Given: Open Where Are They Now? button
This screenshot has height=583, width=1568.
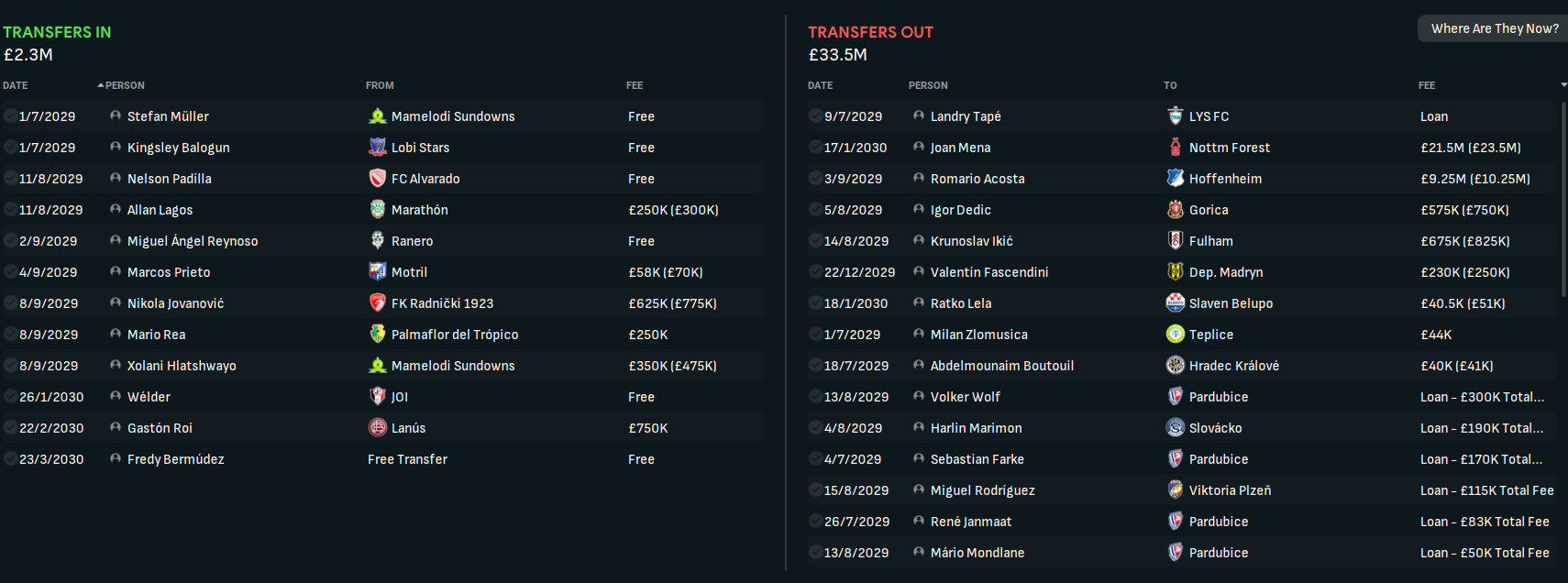Looking at the screenshot, I should click(1494, 28).
